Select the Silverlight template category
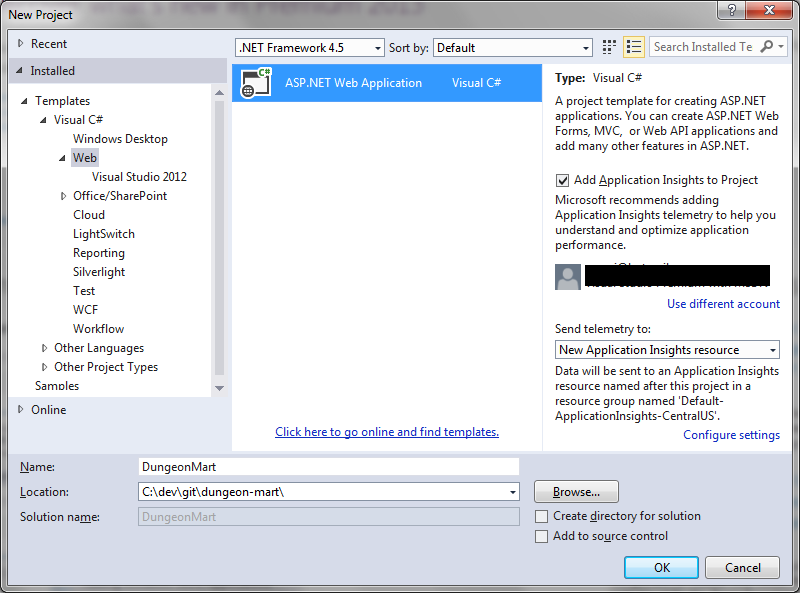Viewport: 800px width, 593px height. click(x=99, y=272)
